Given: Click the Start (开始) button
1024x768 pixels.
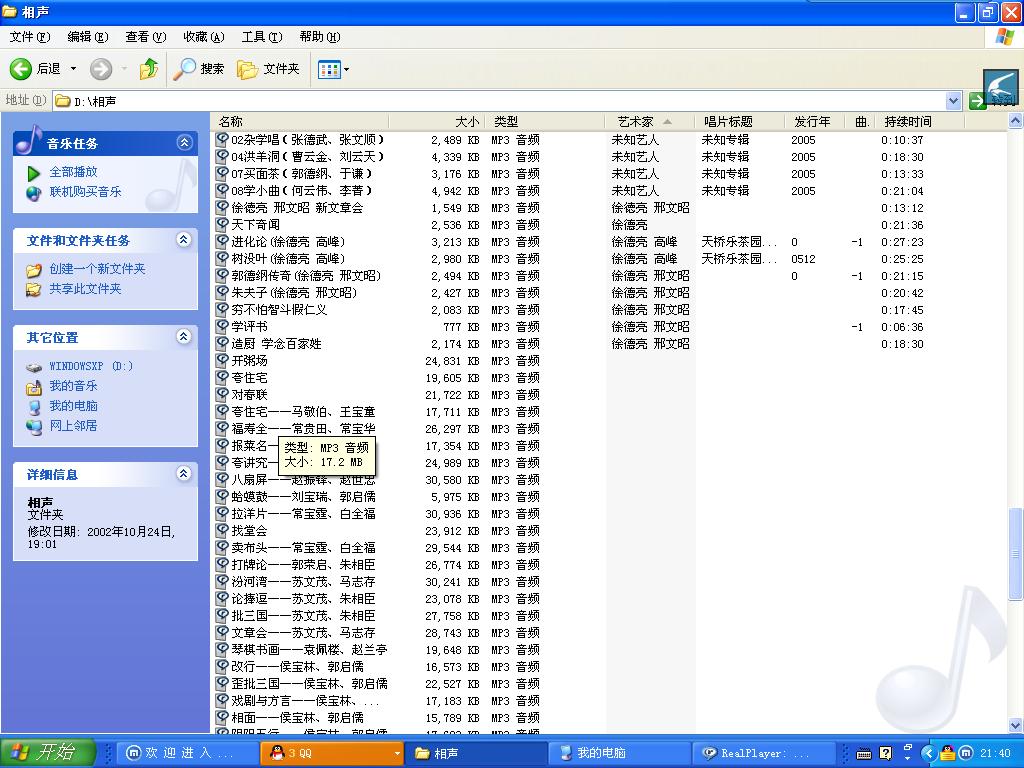Looking at the screenshot, I should [x=48, y=753].
